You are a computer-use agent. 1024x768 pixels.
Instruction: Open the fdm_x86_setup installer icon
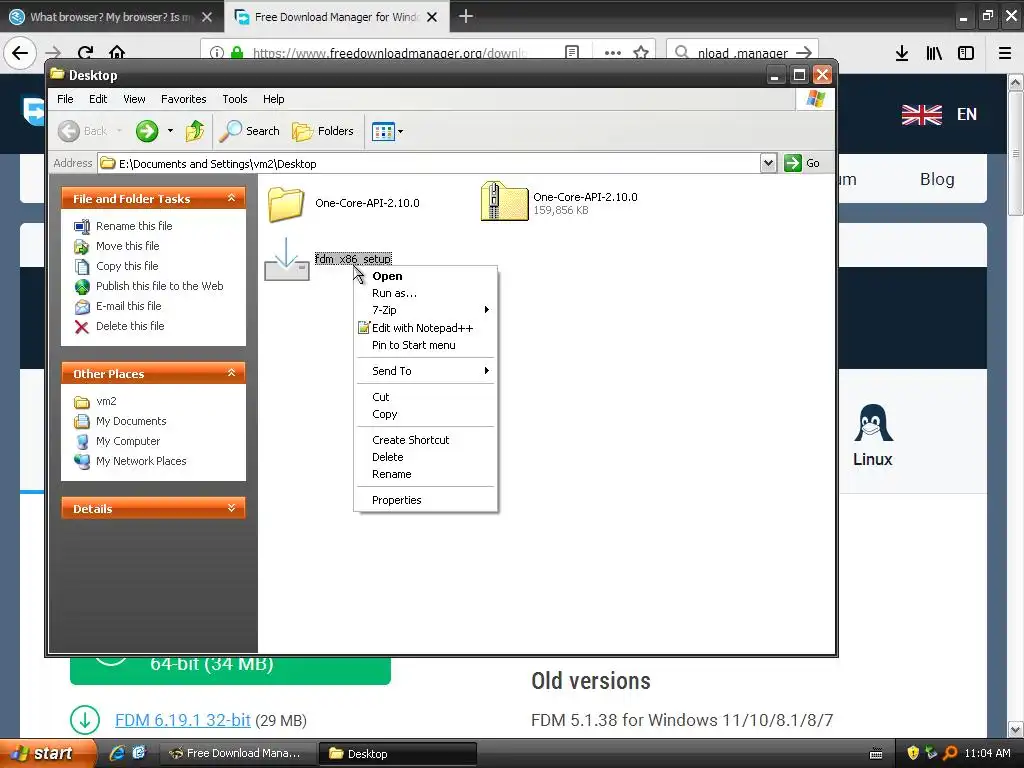286,260
